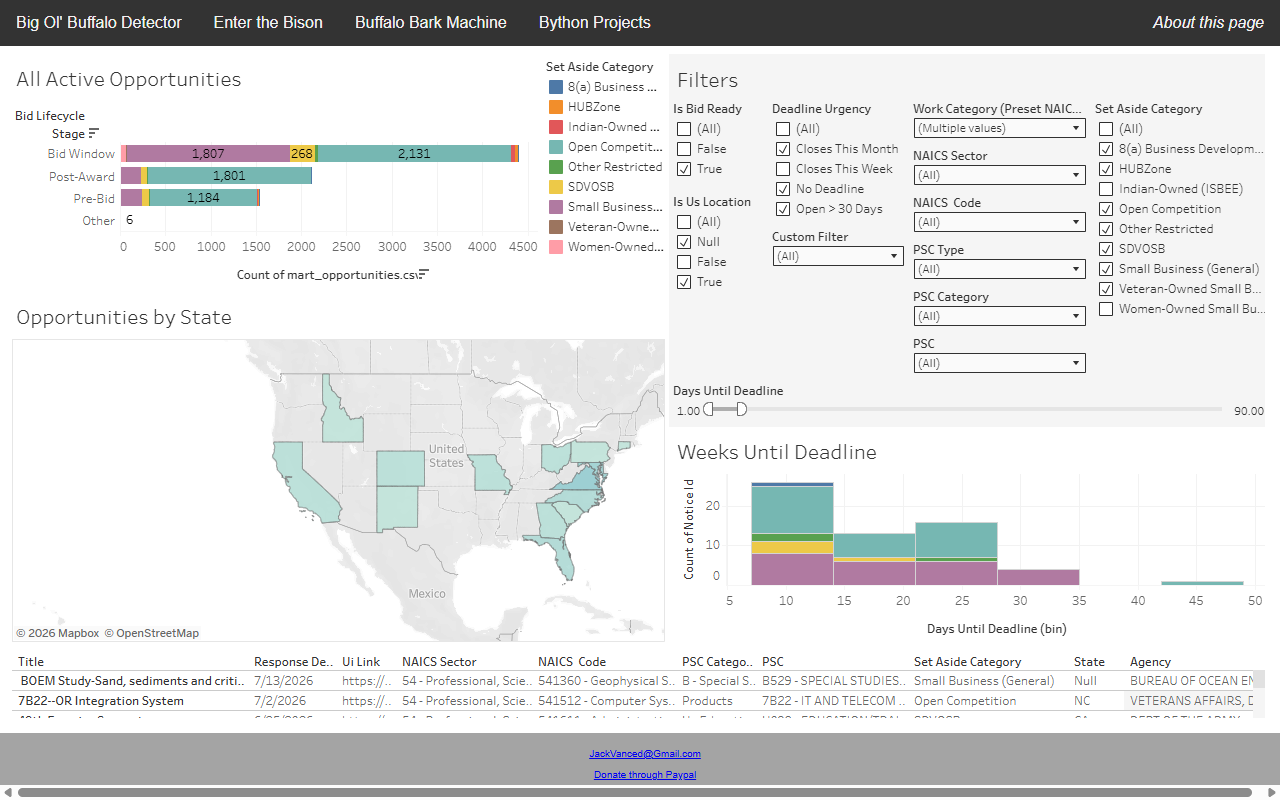Click Bid Window Small Business bar 1,807
1280x800 pixels.
pos(208,153)
